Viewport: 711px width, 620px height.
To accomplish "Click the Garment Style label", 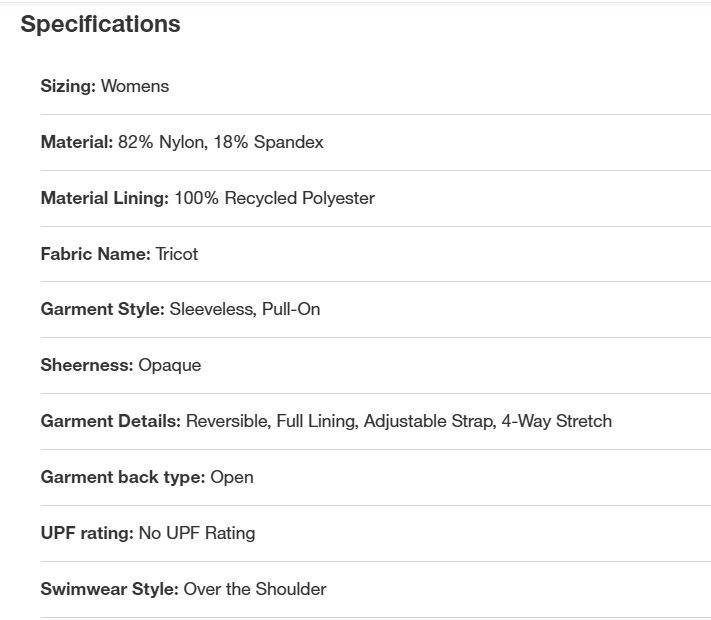I will (x=102, y=309).
